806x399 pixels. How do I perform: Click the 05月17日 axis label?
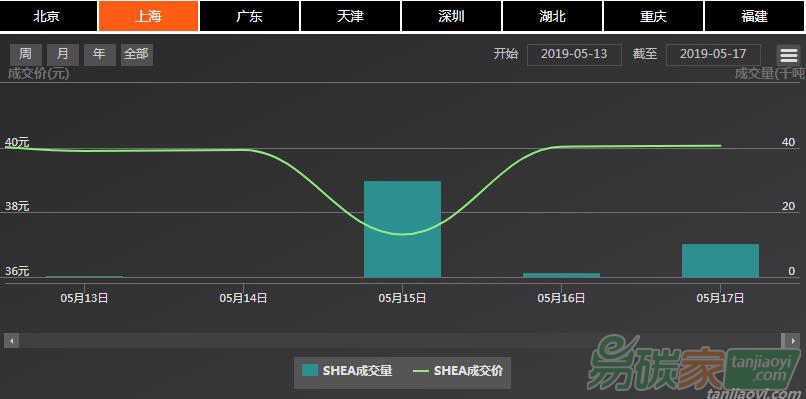720,298
